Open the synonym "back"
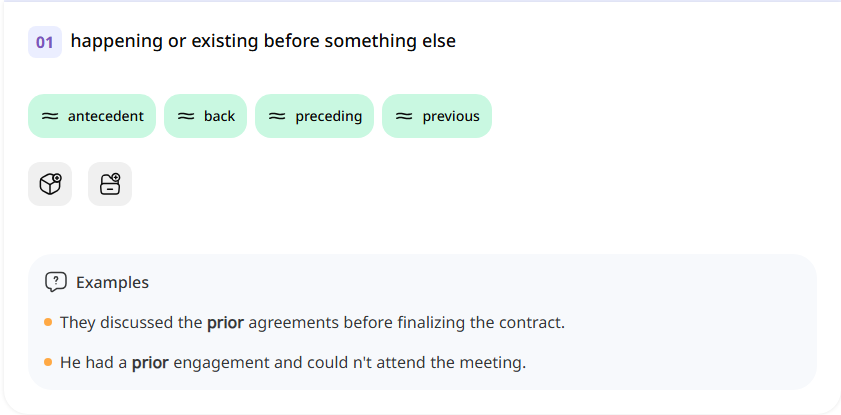841x415 pixels. click(x=219, y=116)
